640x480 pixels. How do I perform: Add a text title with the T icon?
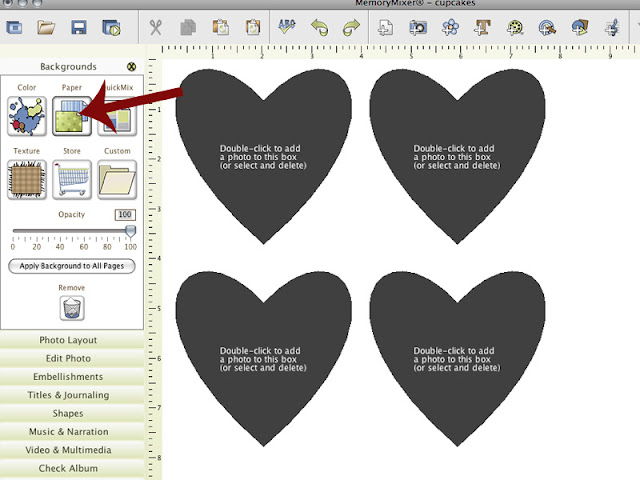pyautogui.click(x=482, y=28)
